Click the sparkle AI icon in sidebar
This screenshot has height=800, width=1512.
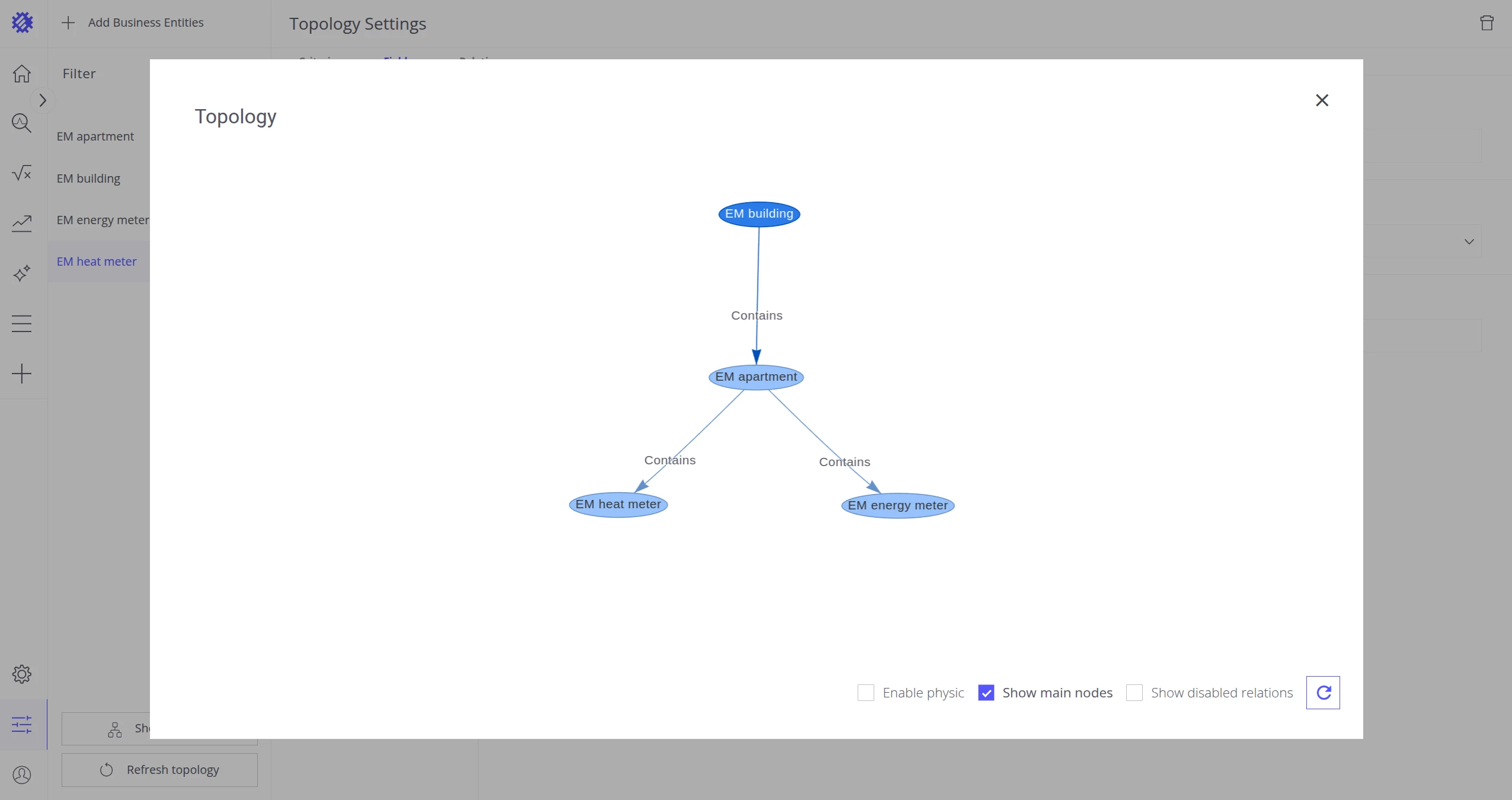tap(22, 273)
